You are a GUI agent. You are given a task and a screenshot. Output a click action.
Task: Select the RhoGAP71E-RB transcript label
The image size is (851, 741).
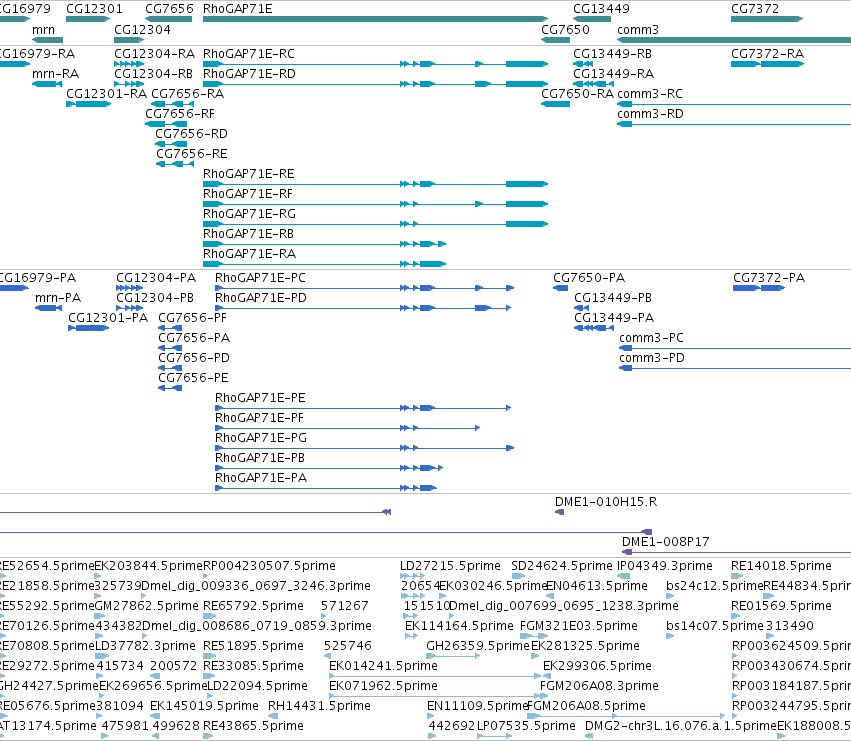tap(248, 234)
